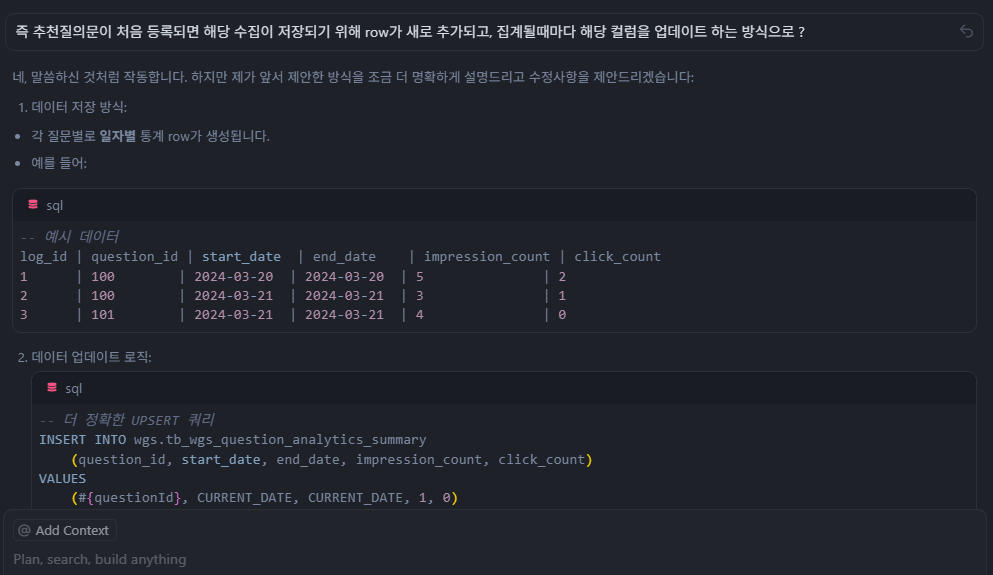Viewport: 993px width, 575px height.
Task: Click the '예시 데이터' comment line
Action: [69, 237]
